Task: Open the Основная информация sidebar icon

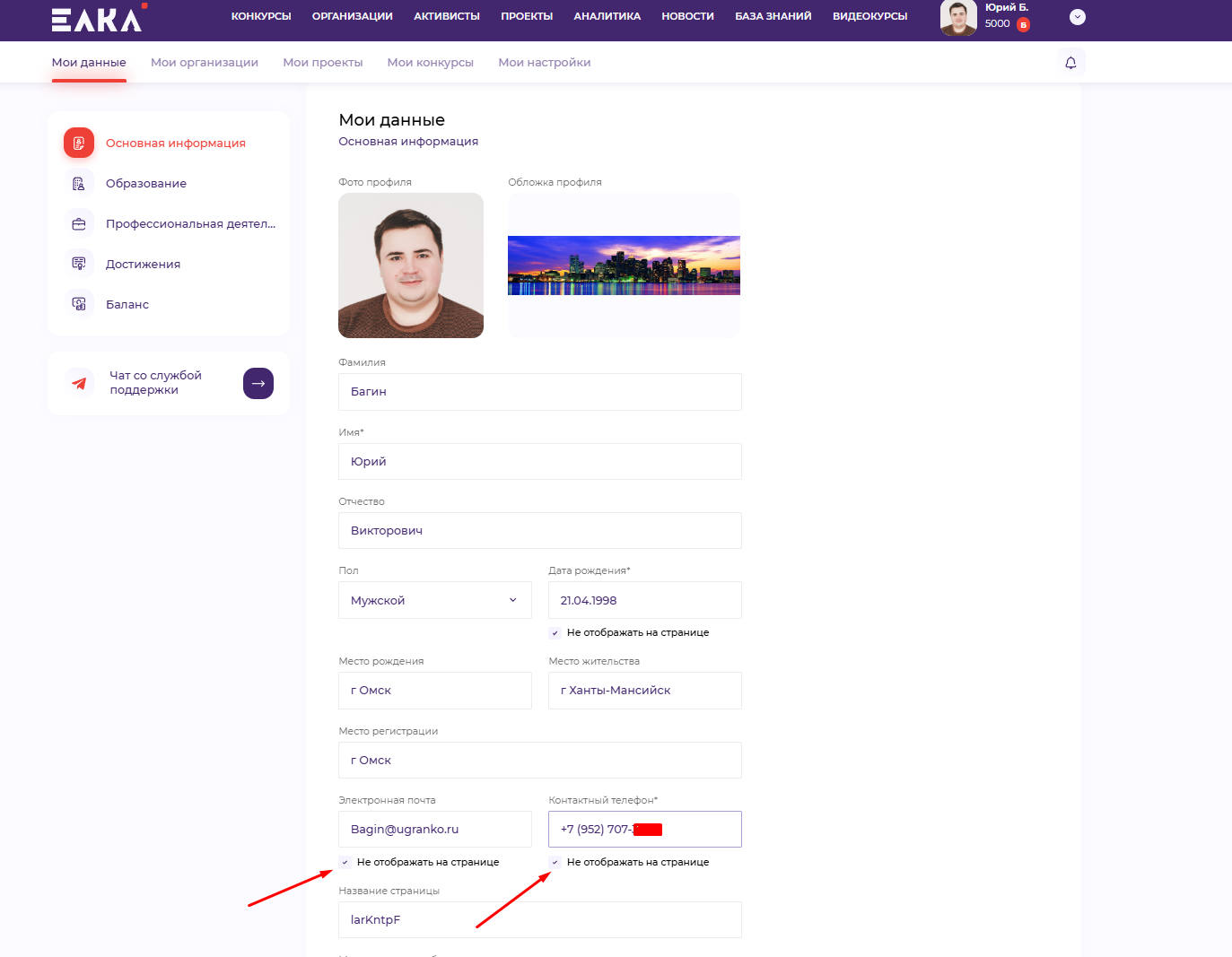Action: (x=79, y=143)
